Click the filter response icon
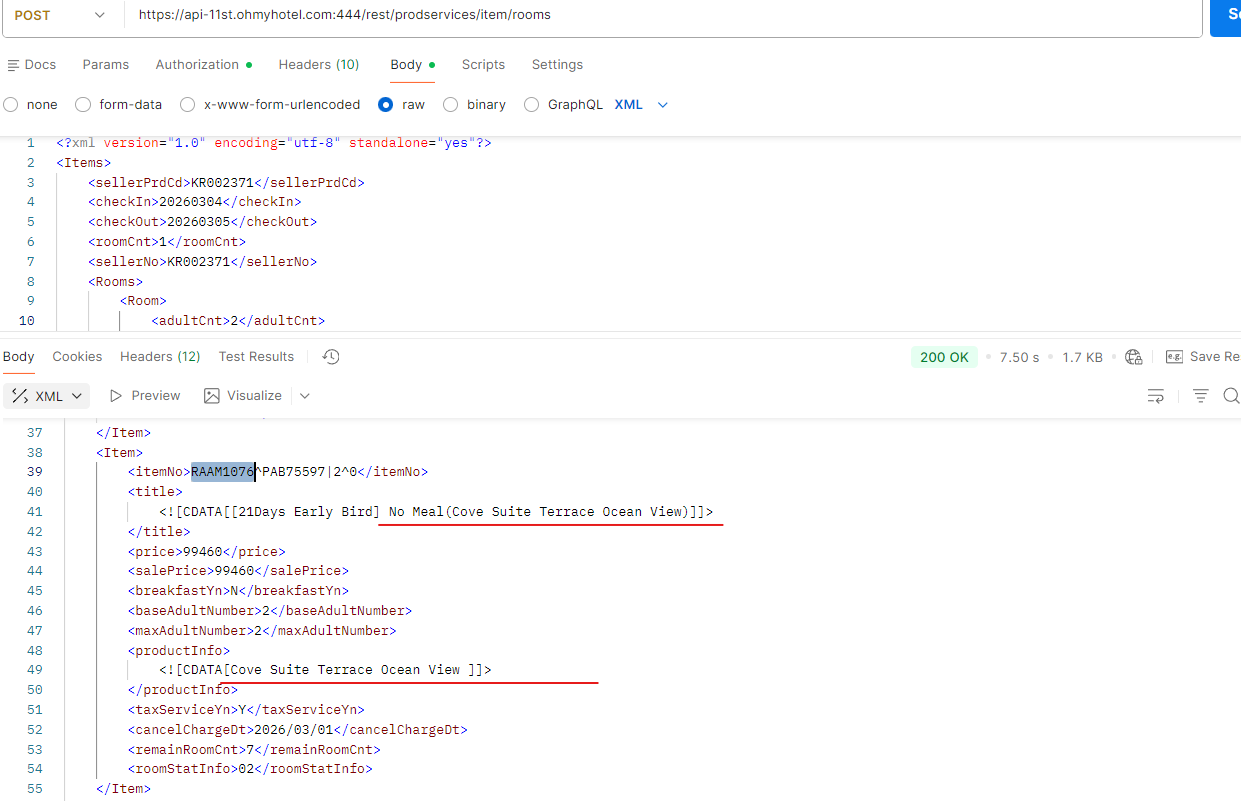Screen dimensions: 1241x801 click(1201, 396)
